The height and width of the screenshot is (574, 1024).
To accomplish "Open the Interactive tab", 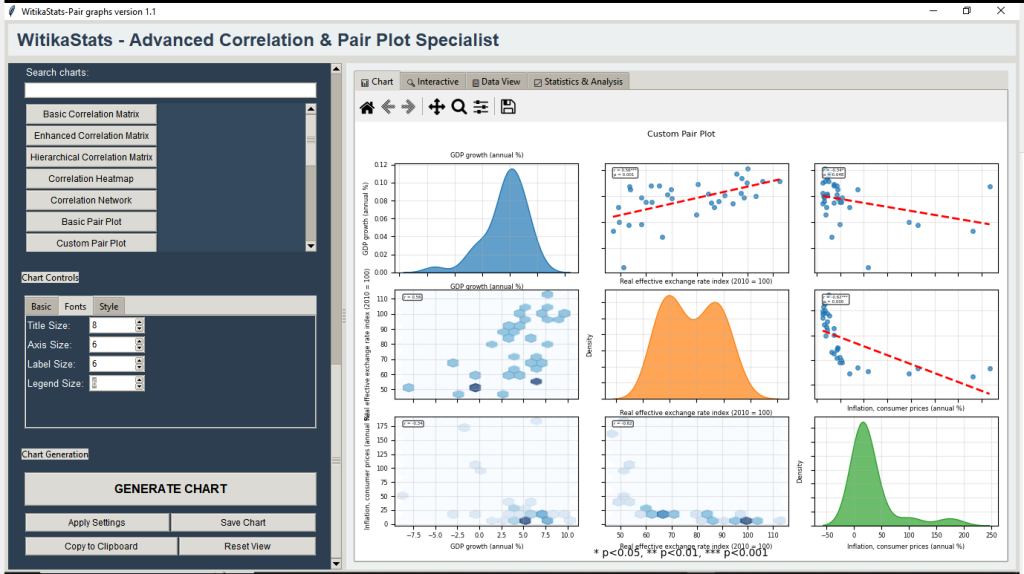I will [x=433, y=82].
